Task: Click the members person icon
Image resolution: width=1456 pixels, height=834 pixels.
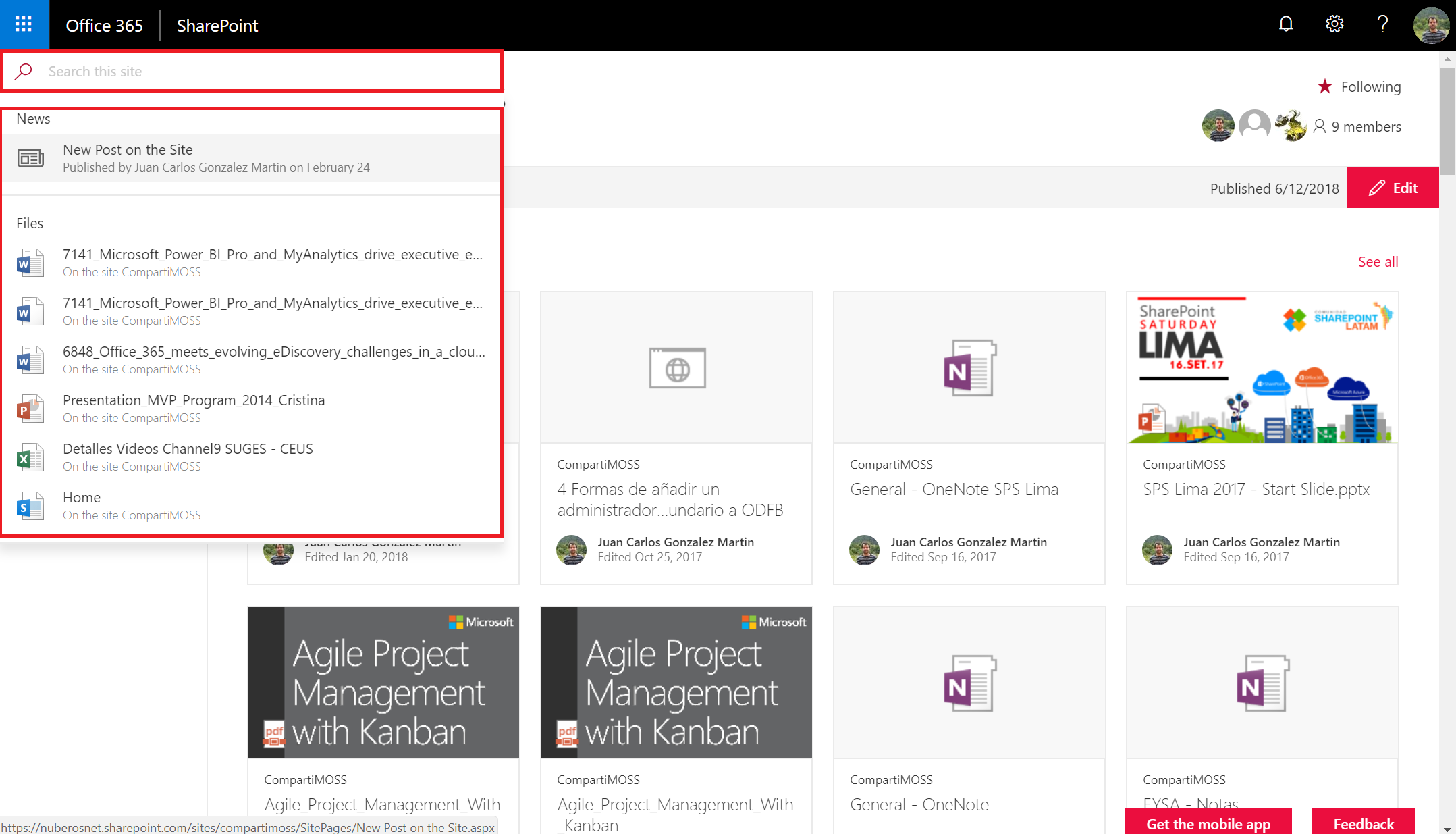Action: pyautogui.click(x=1319, y=126)
